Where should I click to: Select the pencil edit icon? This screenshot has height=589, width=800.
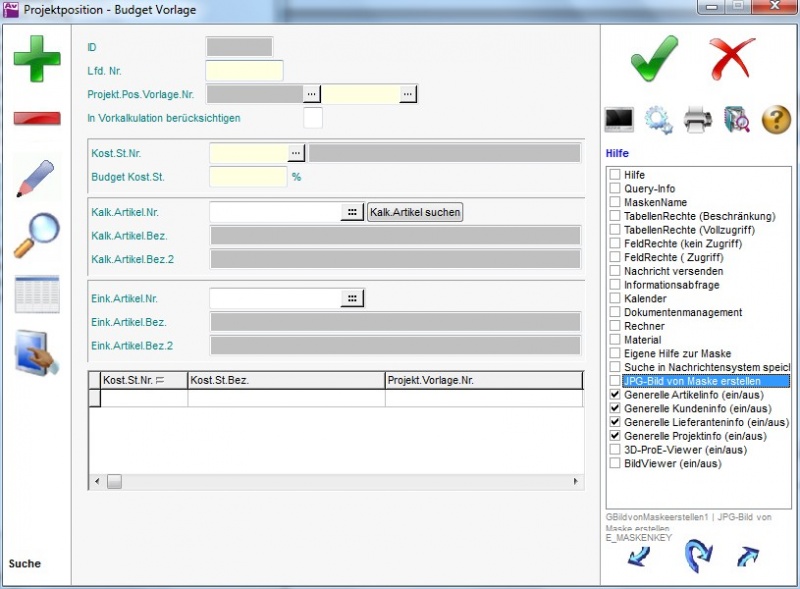36,178
